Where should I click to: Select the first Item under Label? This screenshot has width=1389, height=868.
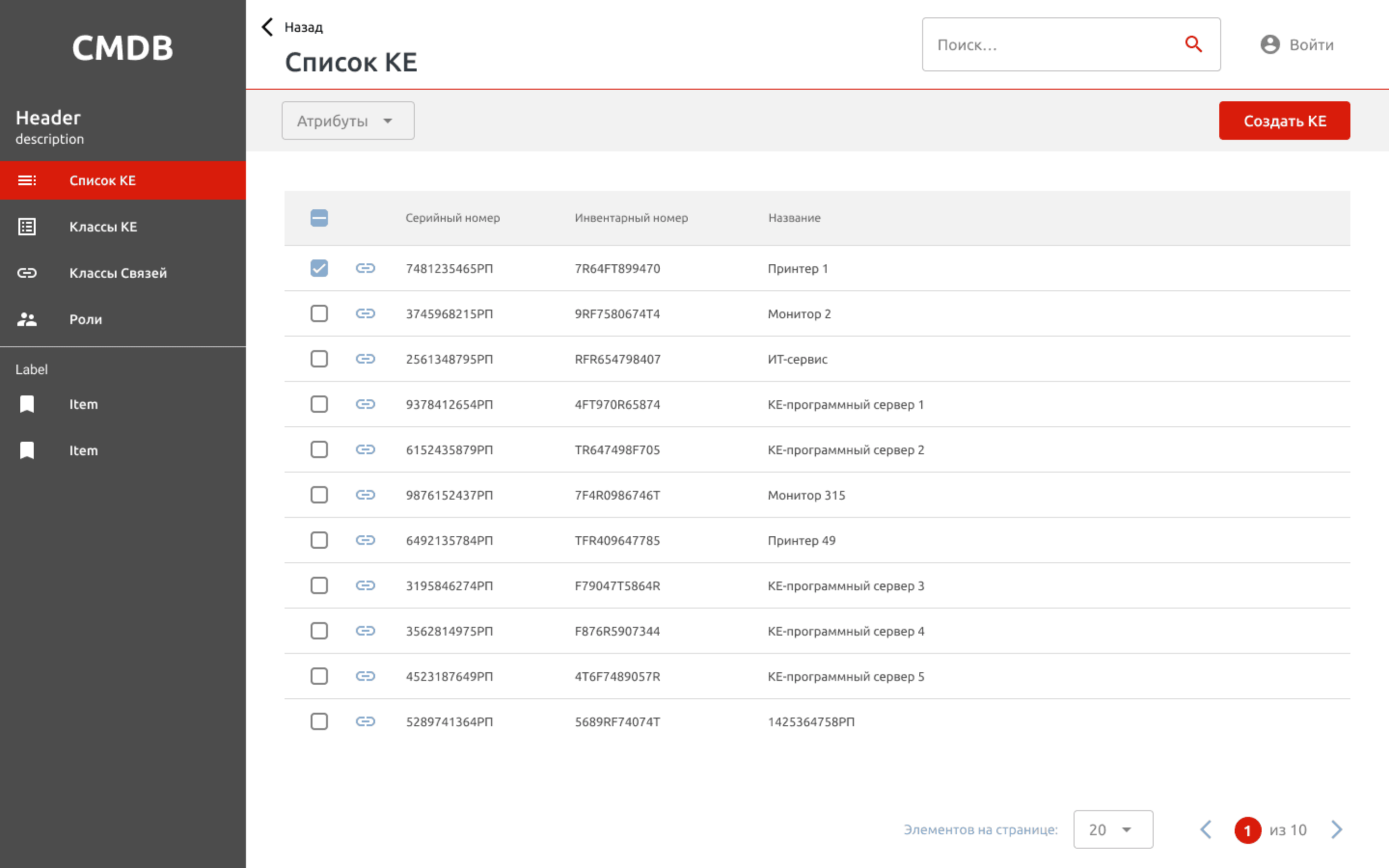(123, 404)
